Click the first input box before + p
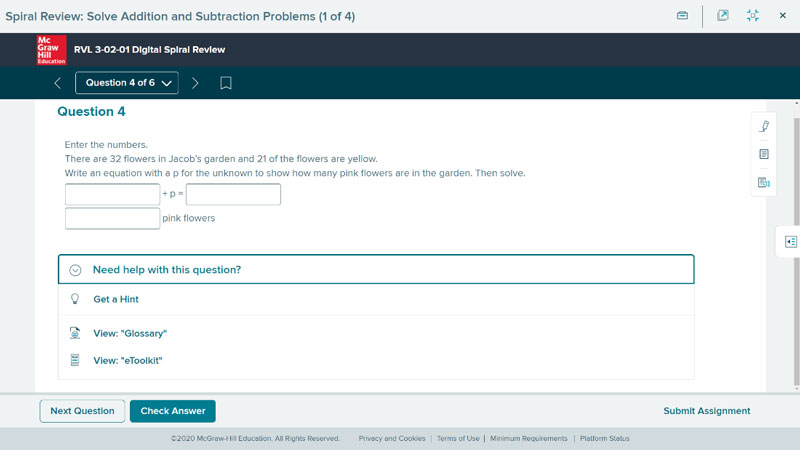This screenshot has height=450, width=800. [x=112, y=194]
